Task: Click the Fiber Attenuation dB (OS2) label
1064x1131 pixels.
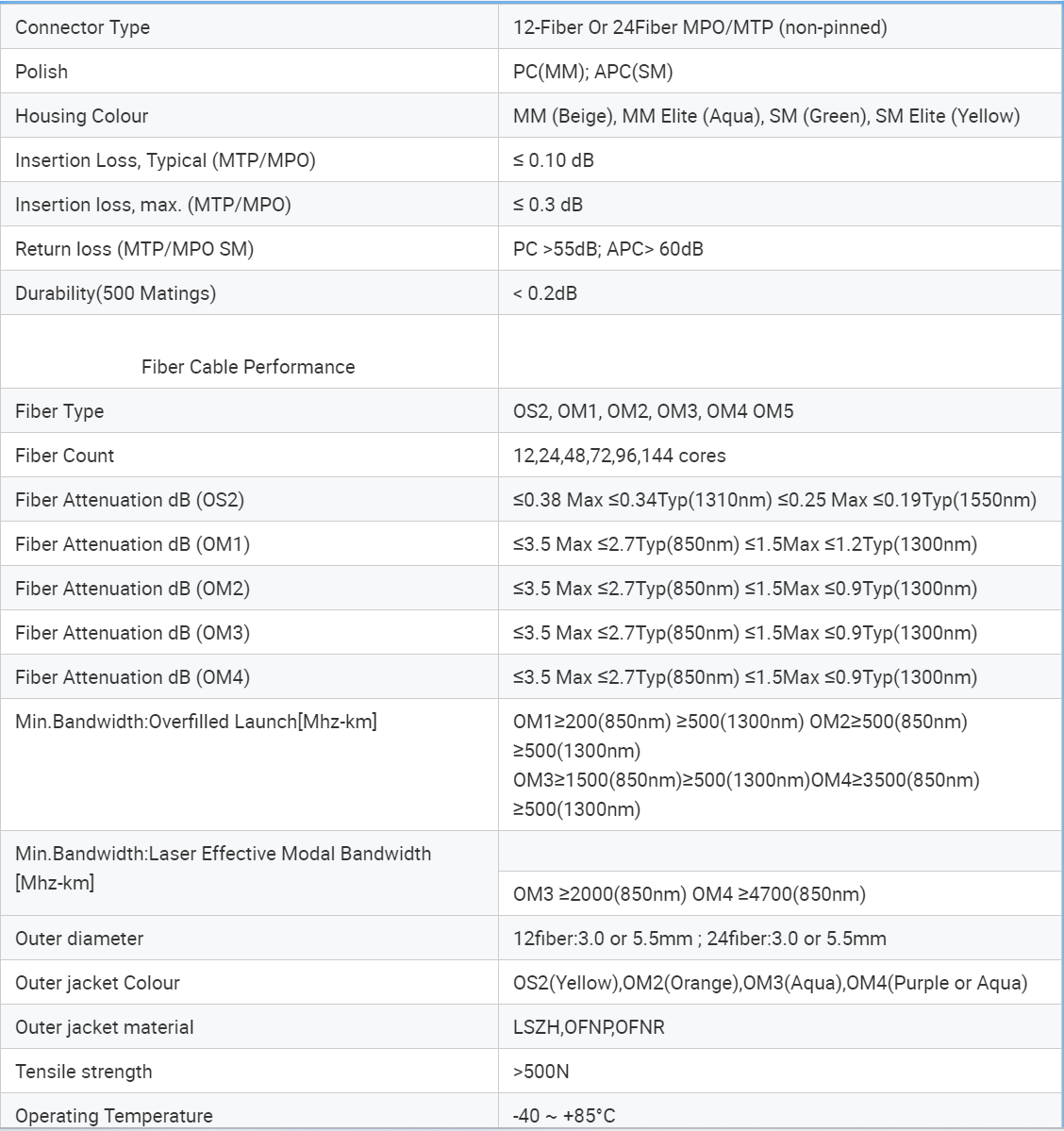Action: 130,500
